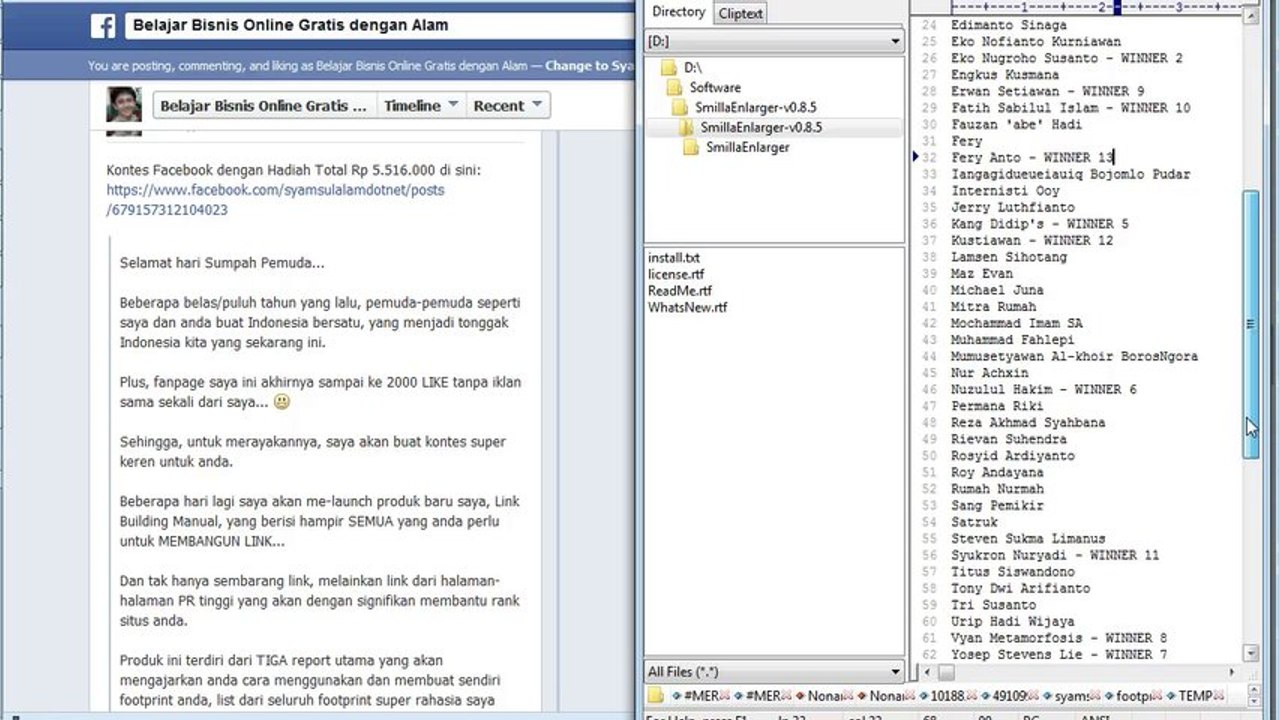This screenshot has height=720, width=1279.
Task: Select install.txt in the file list
Action: 673,258
